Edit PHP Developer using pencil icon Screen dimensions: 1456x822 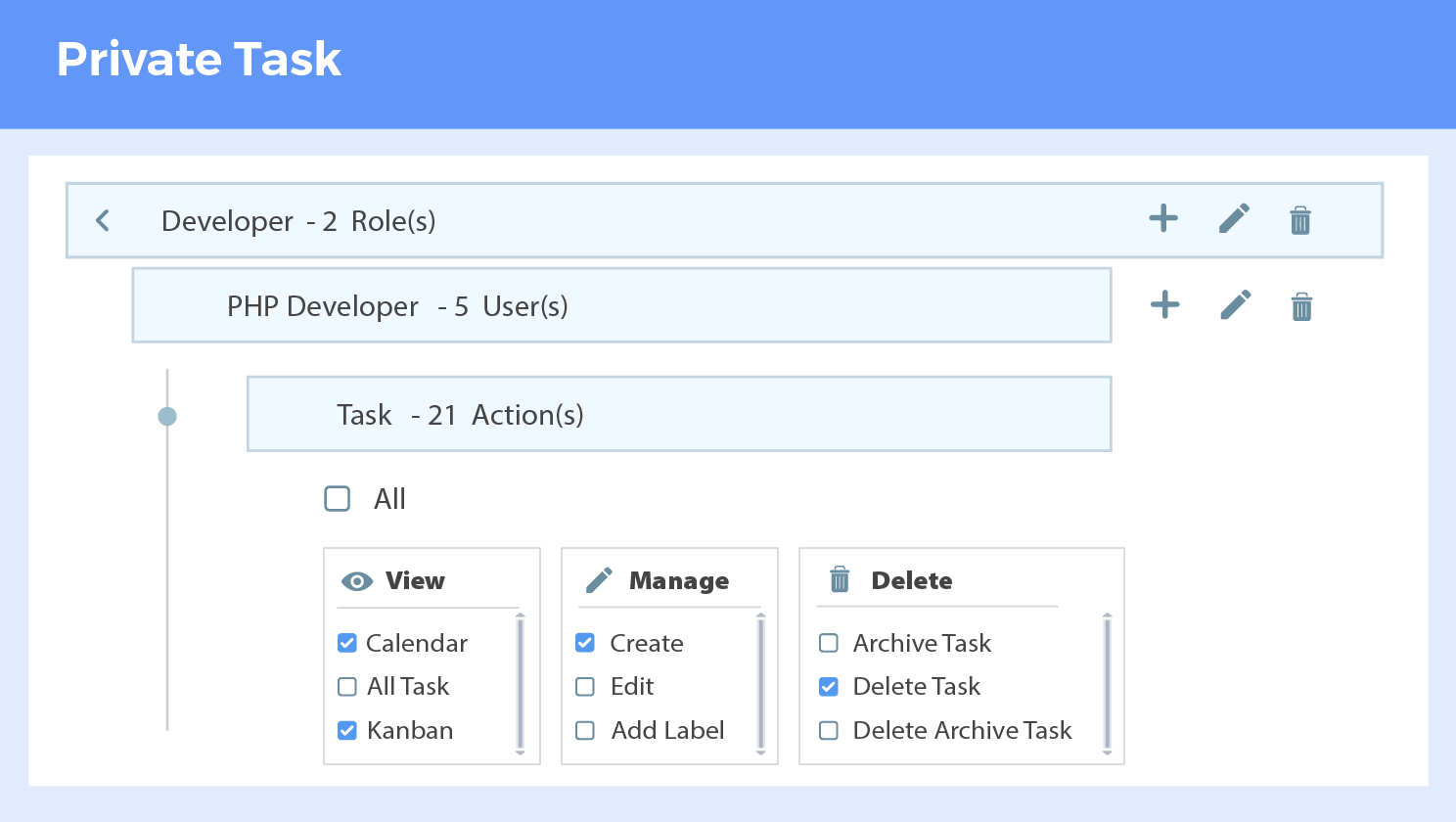(x=1236, y=304)
